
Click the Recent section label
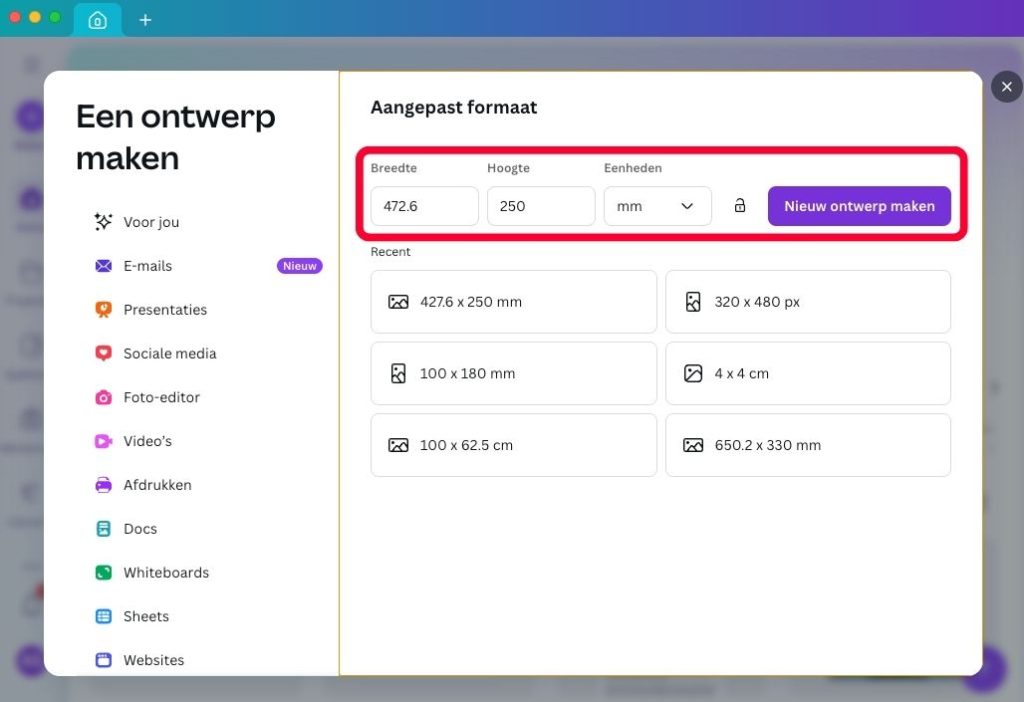(391, 252)
